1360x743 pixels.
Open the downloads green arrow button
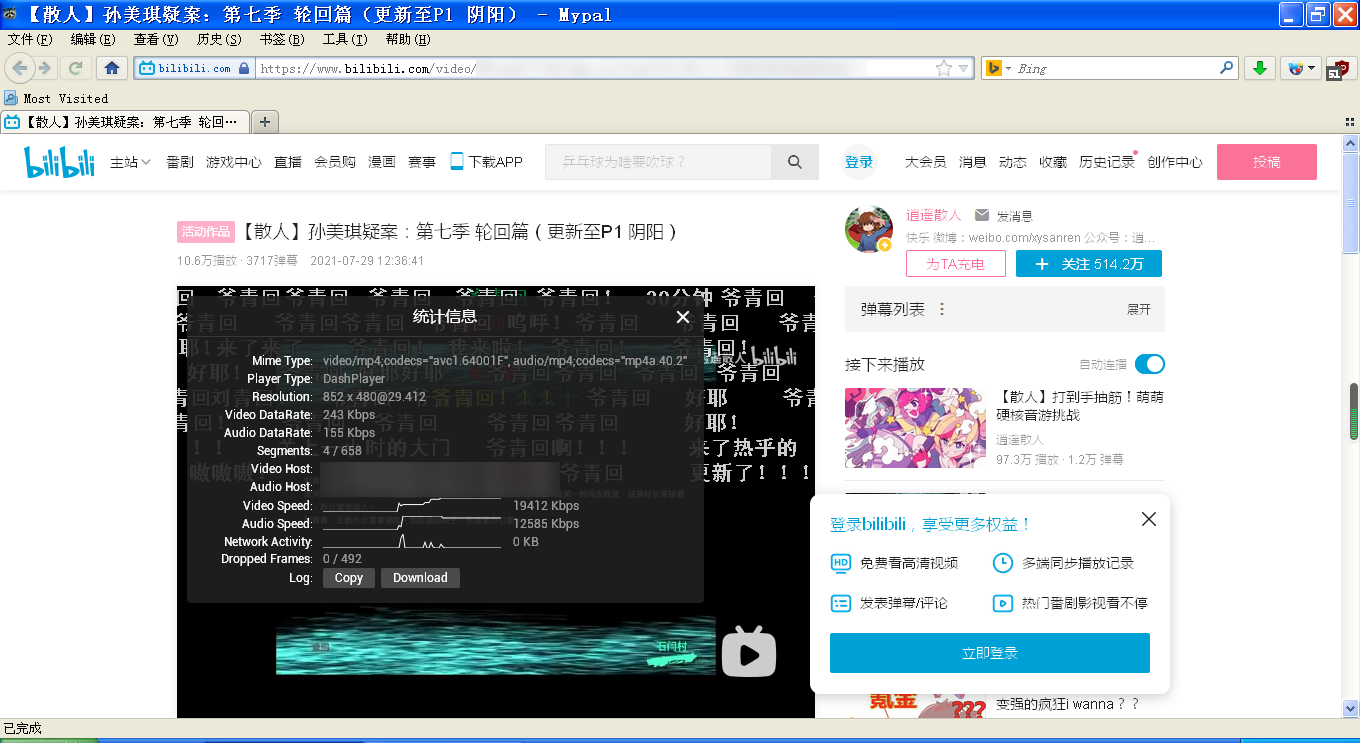[1260, 68]
